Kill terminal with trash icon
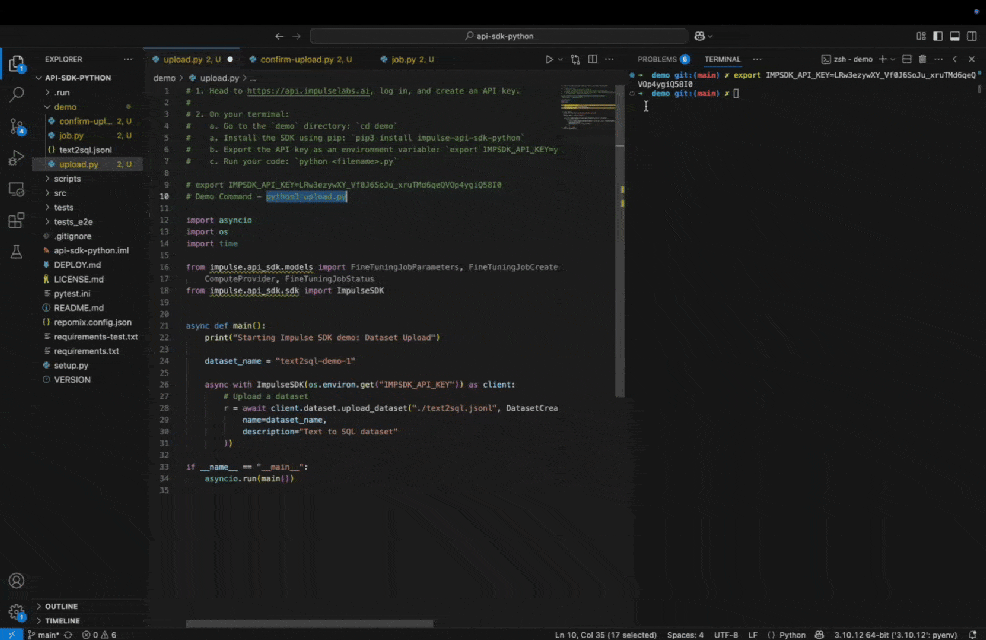Viewport: 986px width, 640px height. pyautogui.click(x=922, y=59)
